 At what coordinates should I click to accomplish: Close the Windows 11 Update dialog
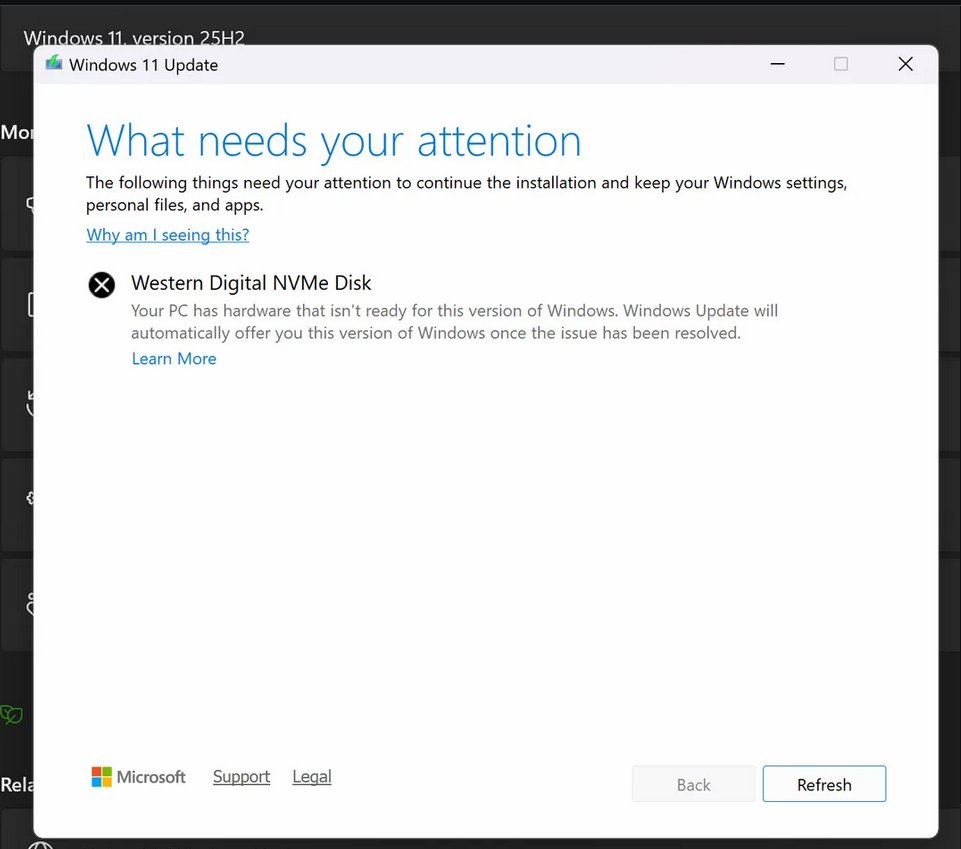point(905,64)
